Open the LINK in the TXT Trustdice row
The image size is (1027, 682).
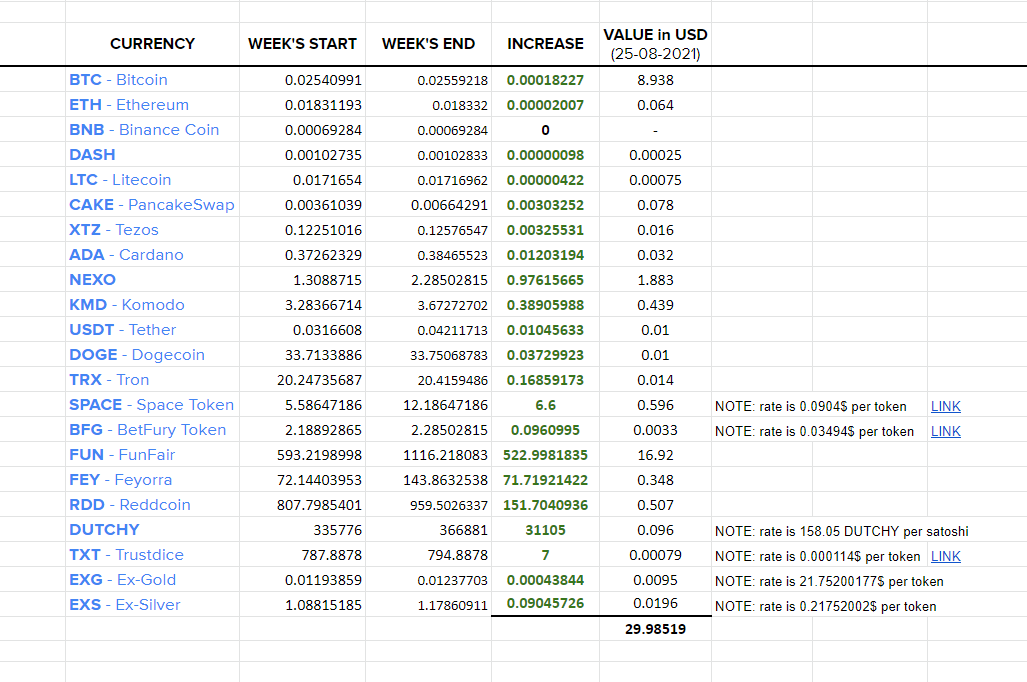(946, 556)
